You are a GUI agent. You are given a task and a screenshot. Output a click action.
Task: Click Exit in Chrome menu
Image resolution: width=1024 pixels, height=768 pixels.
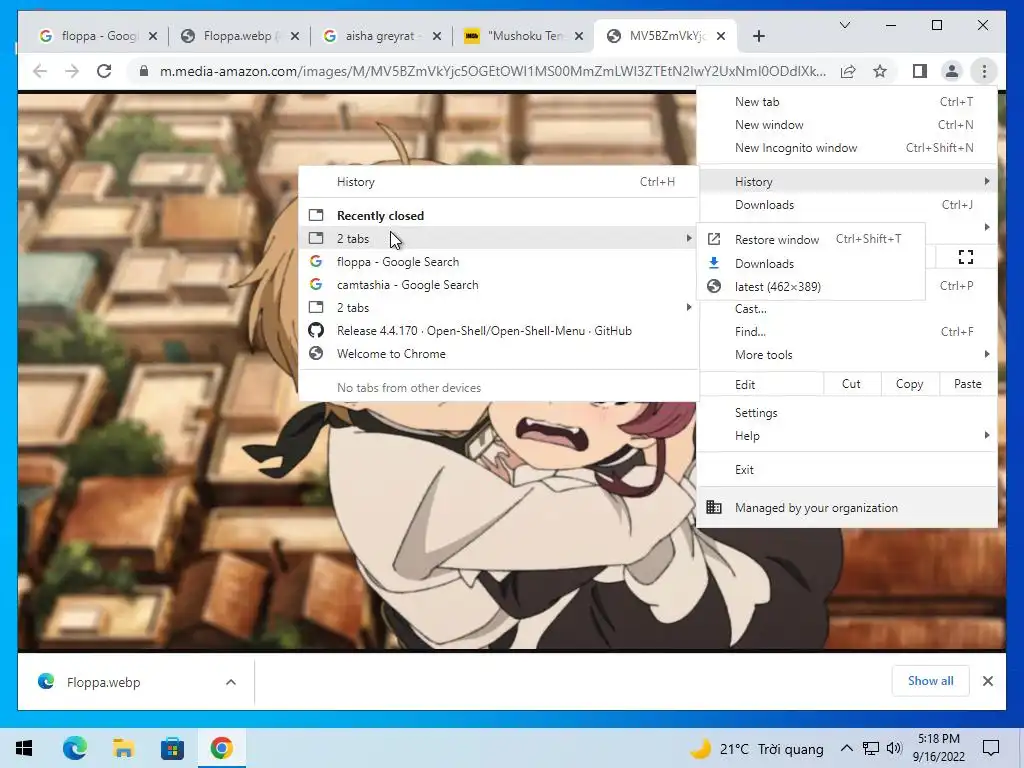tap(847, 470)
